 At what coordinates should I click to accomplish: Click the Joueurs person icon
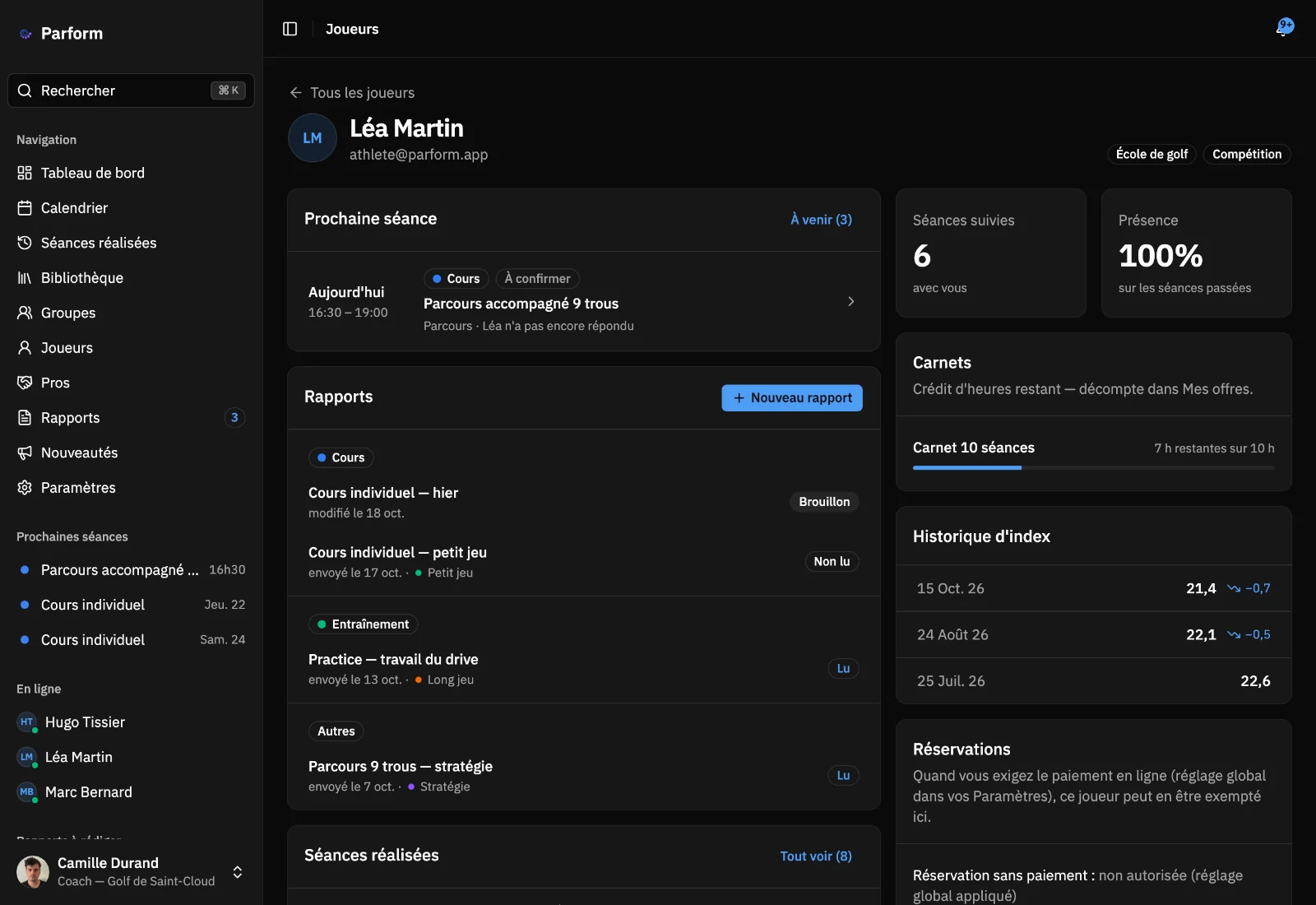coord(25,348)
